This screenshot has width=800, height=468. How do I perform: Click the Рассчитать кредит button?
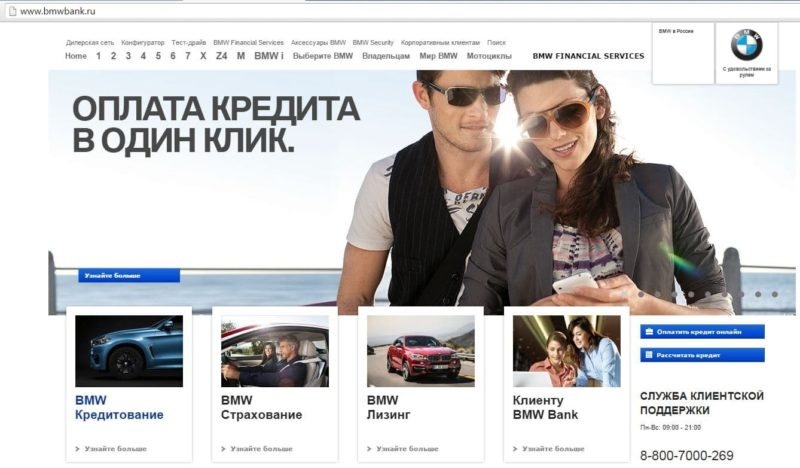(x=703, y=355)
